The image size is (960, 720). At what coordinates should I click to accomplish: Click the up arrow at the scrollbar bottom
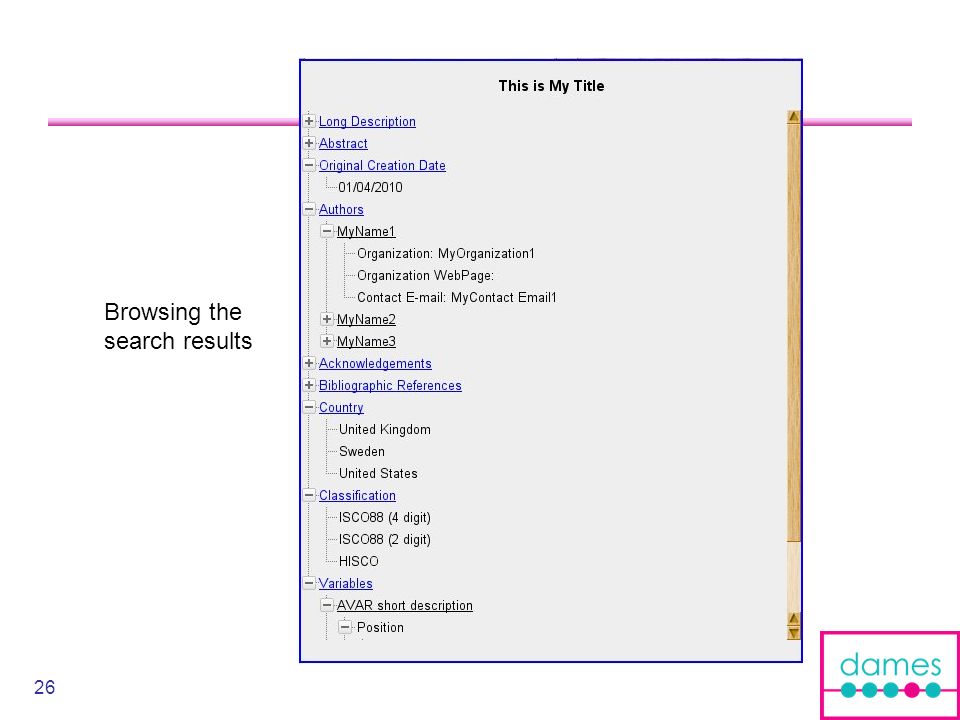(793, 619)
